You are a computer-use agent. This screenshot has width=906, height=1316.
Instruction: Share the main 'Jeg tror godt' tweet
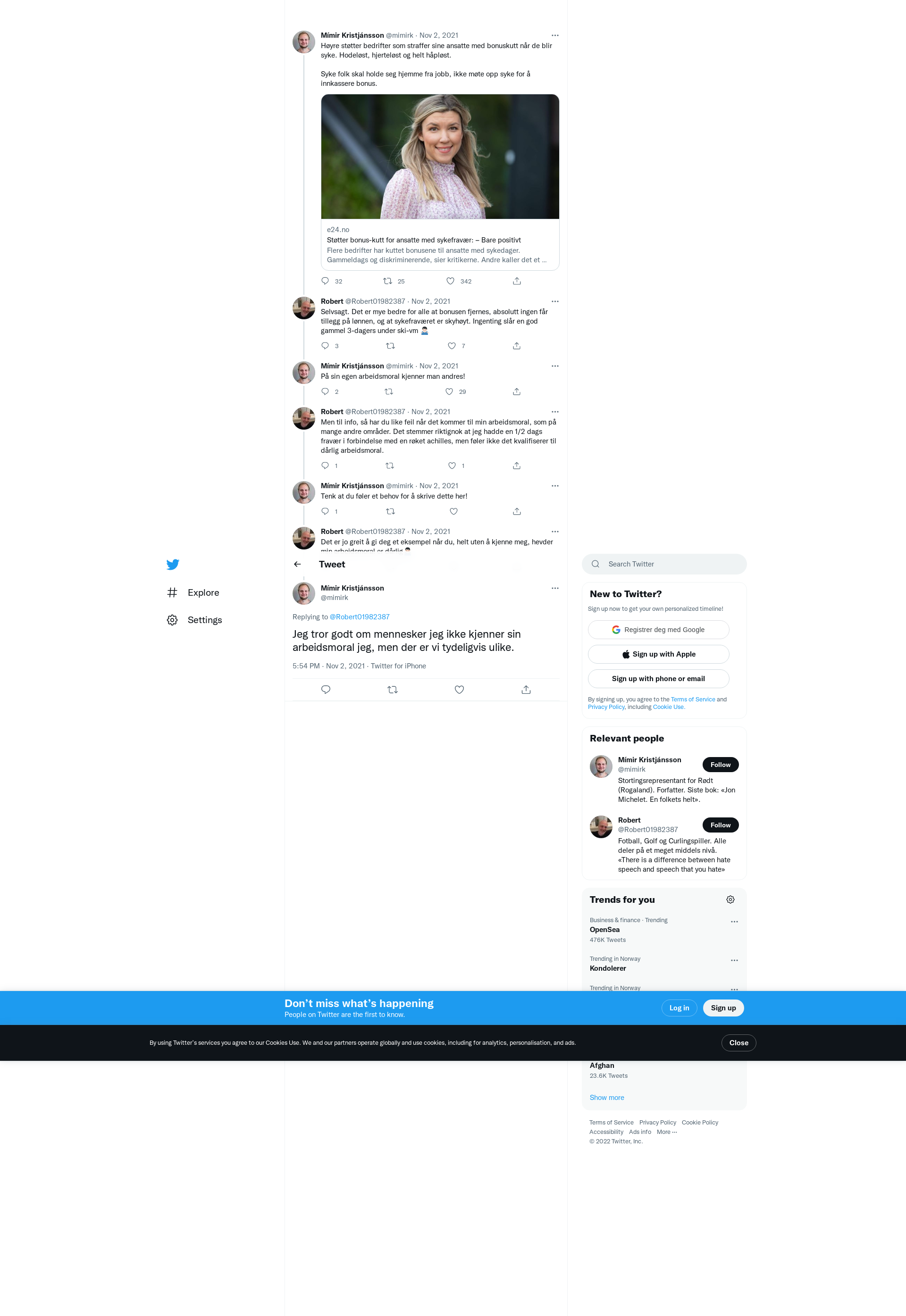click(x=526, y=690)
